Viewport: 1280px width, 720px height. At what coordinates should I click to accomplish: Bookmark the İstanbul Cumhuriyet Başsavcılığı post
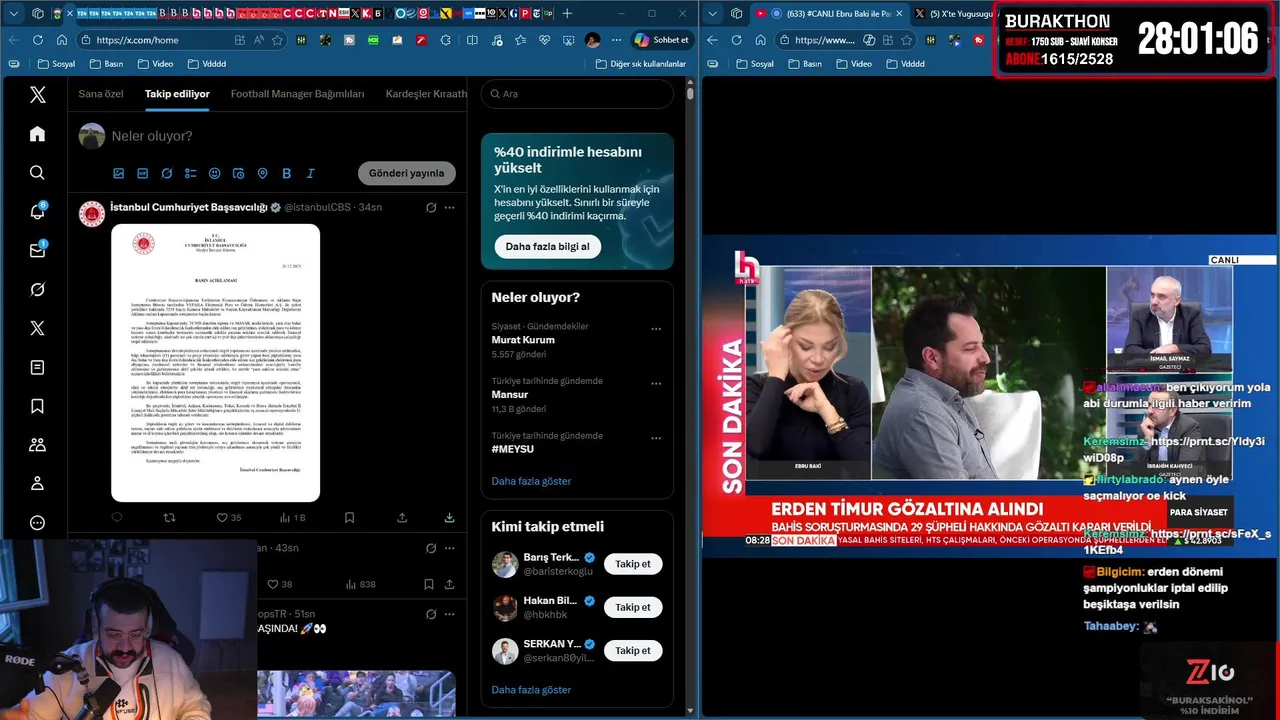point(349,518)
